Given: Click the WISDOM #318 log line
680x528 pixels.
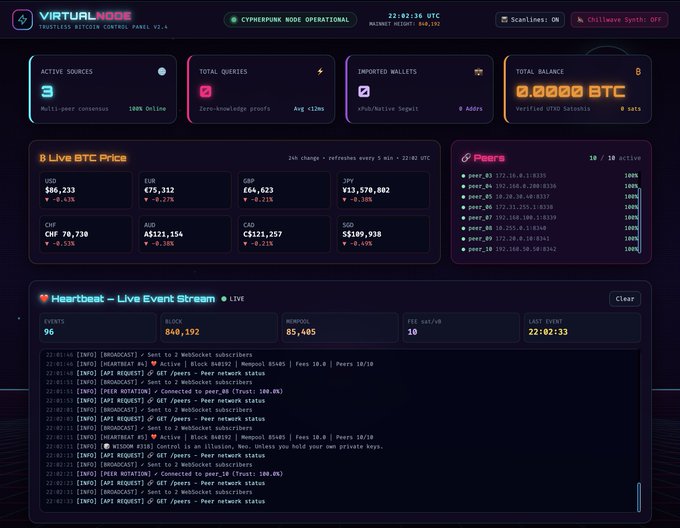Looking at the screenshot, I should pyautogui.click(x=214, y=446).
